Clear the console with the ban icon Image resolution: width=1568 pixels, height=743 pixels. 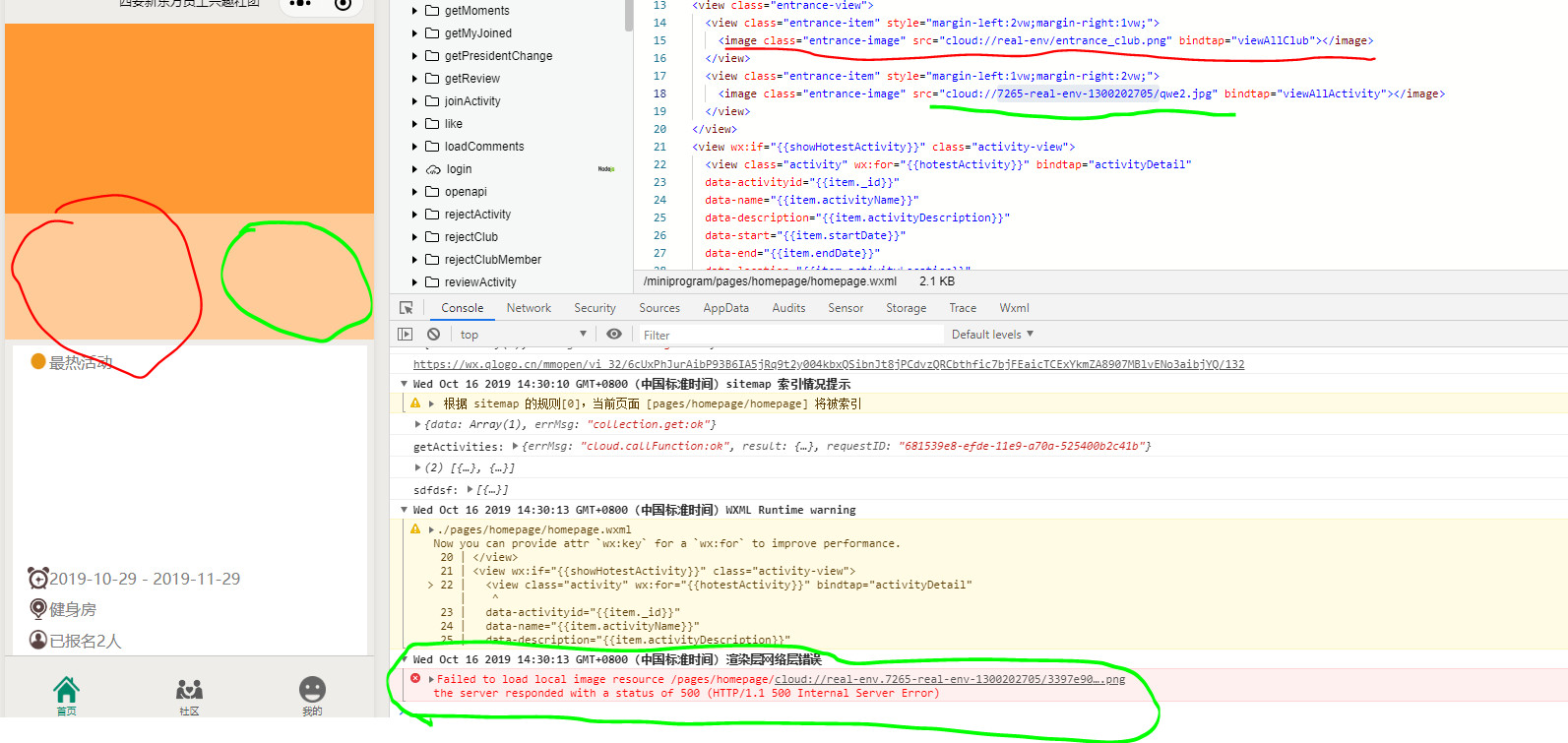(433, 335)
